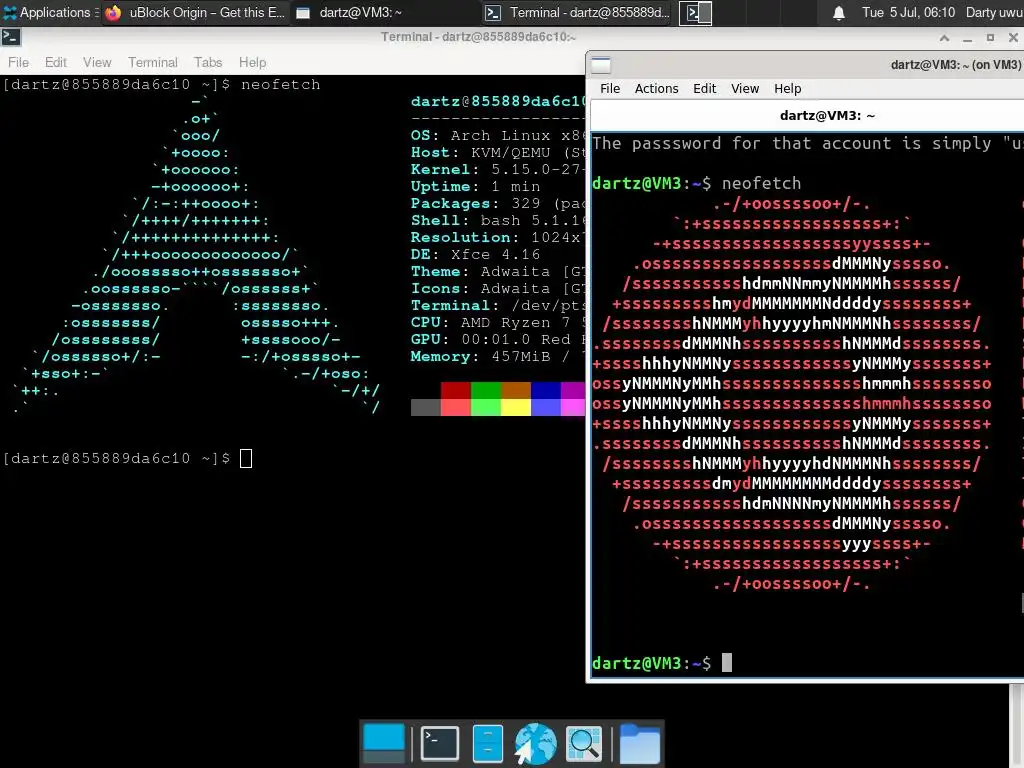Click the bright yellow color block in neofetch output
Image resolution: width=1024 pixels, height=768 pixels.
[x=516, y=408]
